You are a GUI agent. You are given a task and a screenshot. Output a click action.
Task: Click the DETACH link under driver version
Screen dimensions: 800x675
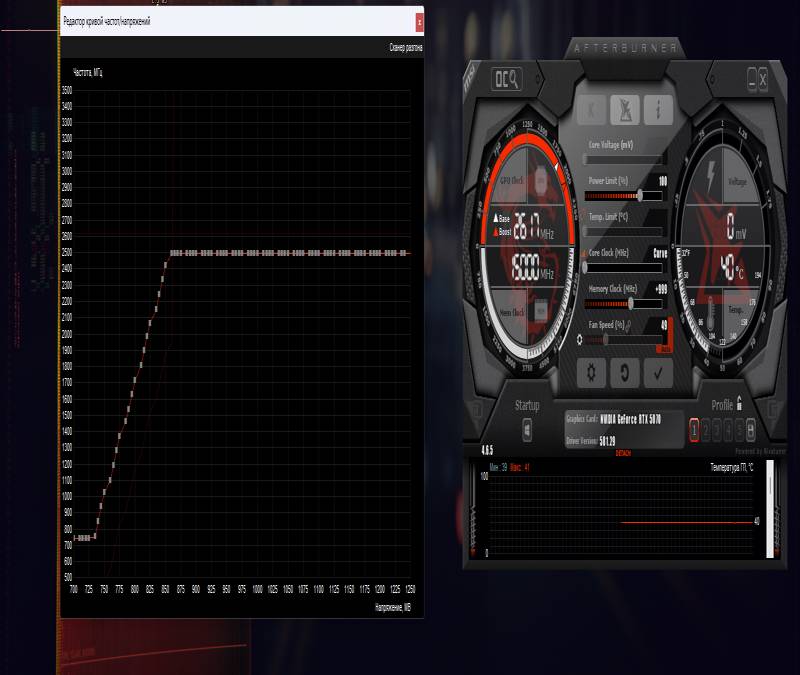pos(623,453)
